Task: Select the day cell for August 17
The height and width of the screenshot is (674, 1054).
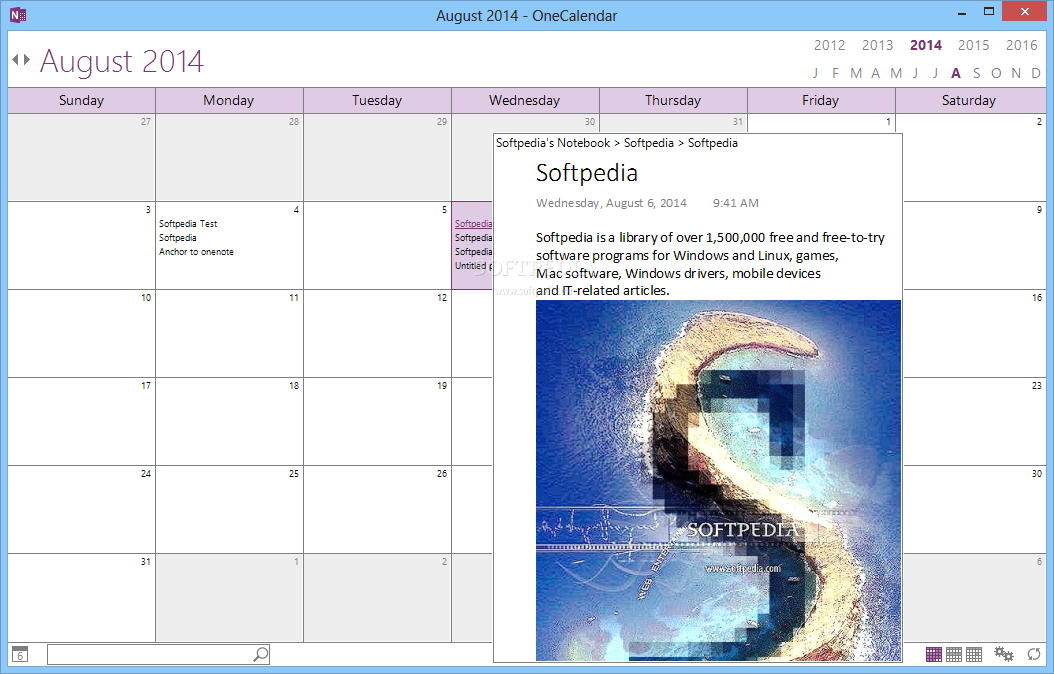Action: 81,422
